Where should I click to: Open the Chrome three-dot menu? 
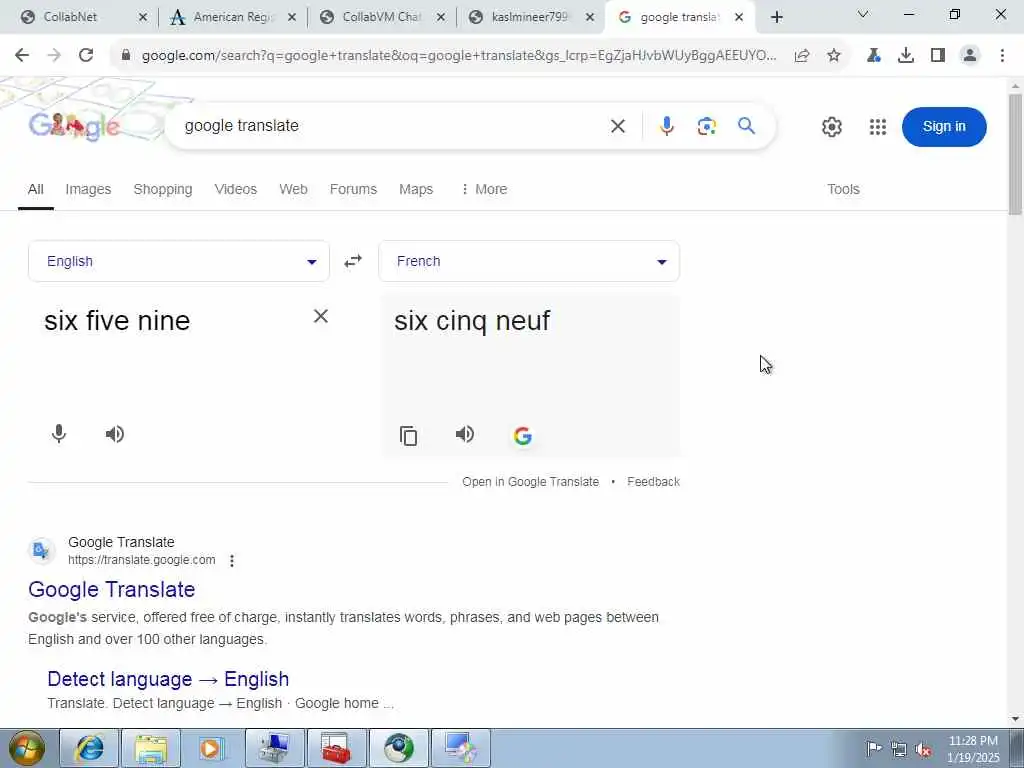pyautogui.click(x=1002, y=56)
